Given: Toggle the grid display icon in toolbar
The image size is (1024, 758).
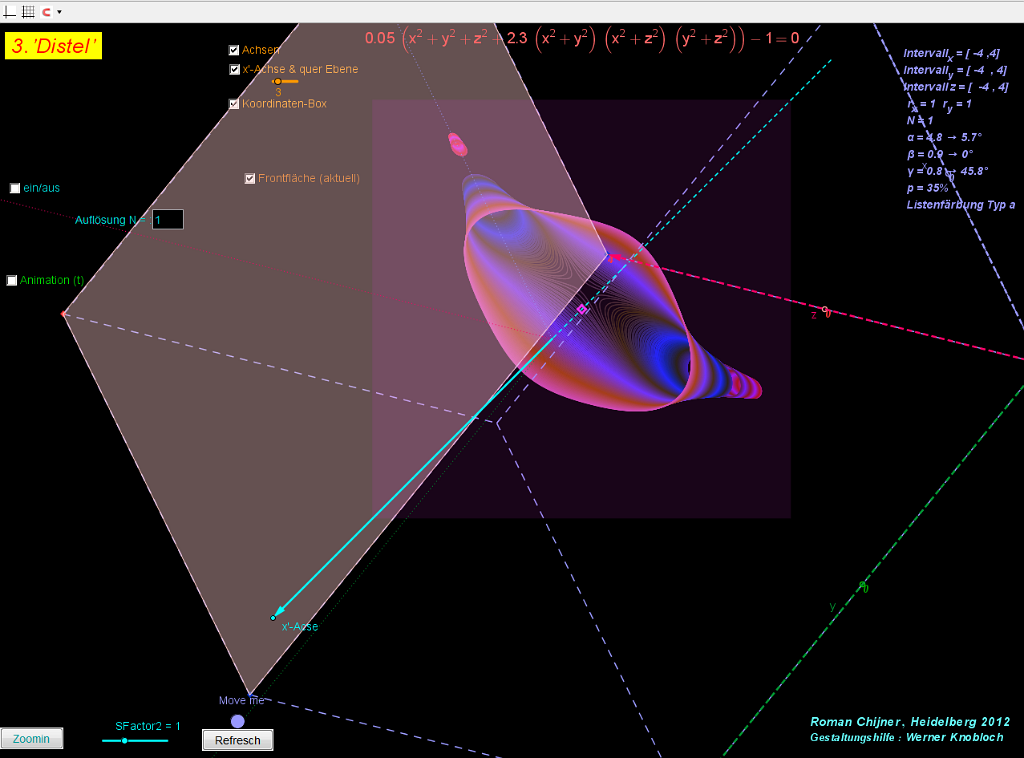Looking at the screenshot, I should click(x=28, y=12).
